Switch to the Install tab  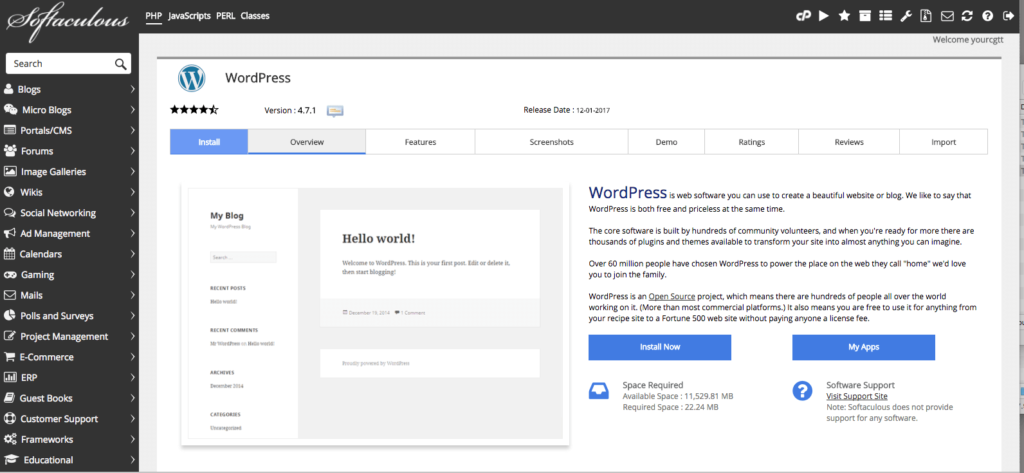[x=209, y=142]
